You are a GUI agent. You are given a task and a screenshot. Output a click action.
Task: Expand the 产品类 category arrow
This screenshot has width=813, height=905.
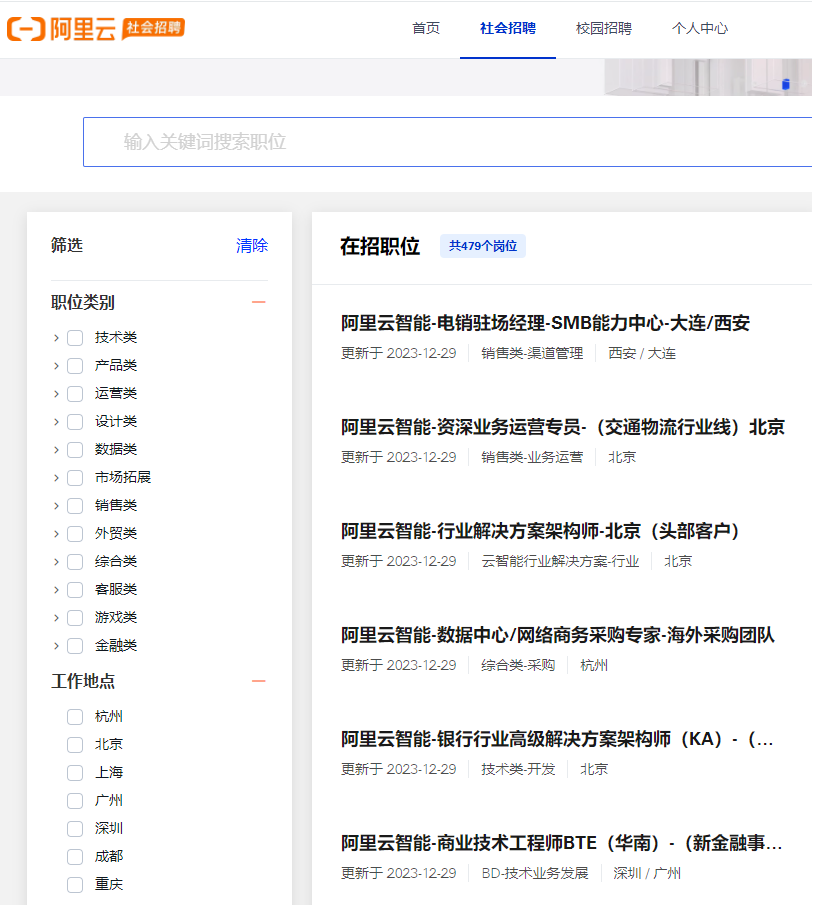[56, 366]
